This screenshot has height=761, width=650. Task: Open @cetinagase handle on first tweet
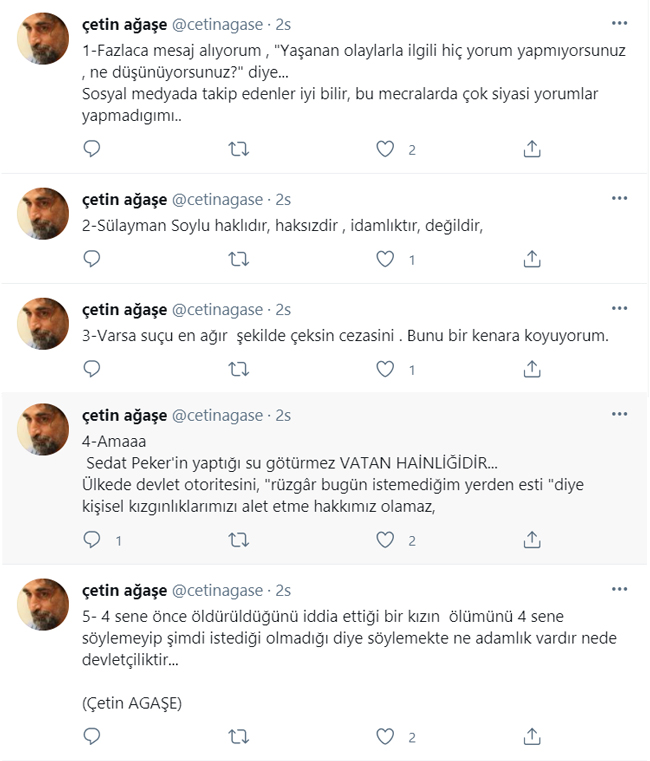tap(217, 25)
